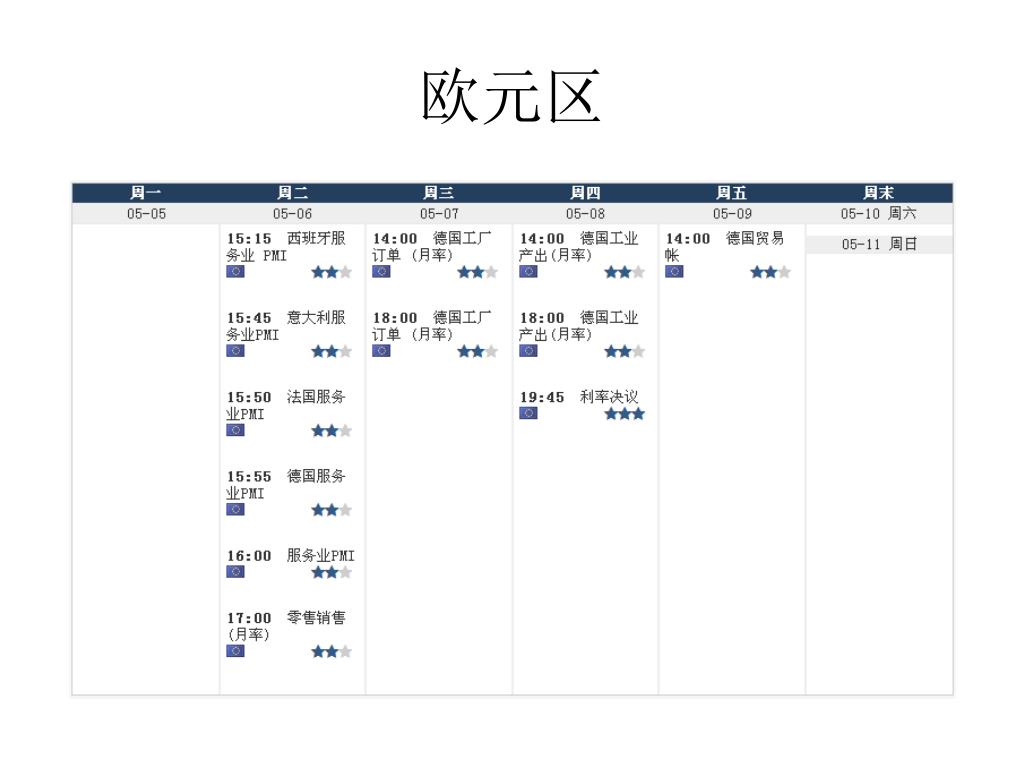Image resolution: width=1024 pixels, height=768 pixels.
Task: Click the star rating for 18:00 德国工厂订单
Action: [x=477, y=351]
